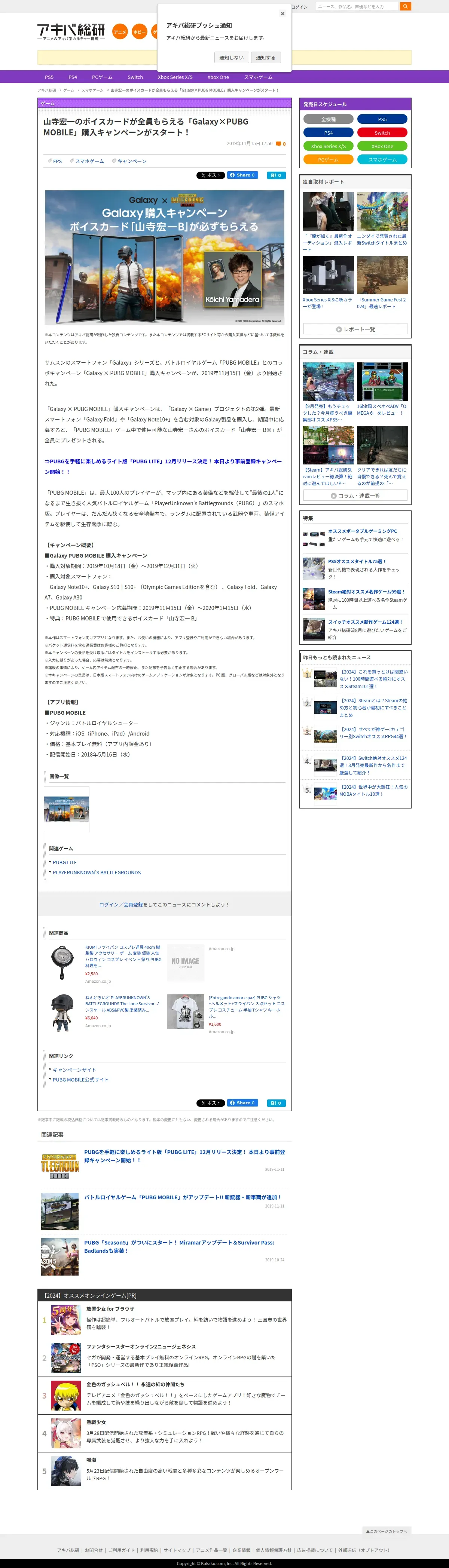449x1568 pixels.
Task: Select the blue PS4 schedule pill
Action: tap(329, 133)
